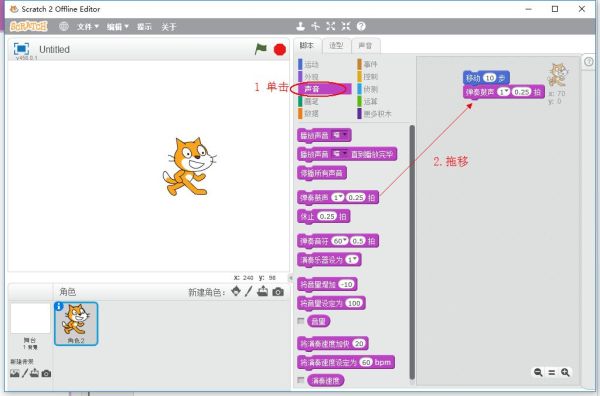Click the block palette vertical scrollbar
This screenshot has width=600, height=396.
click(x=412, y=252)
